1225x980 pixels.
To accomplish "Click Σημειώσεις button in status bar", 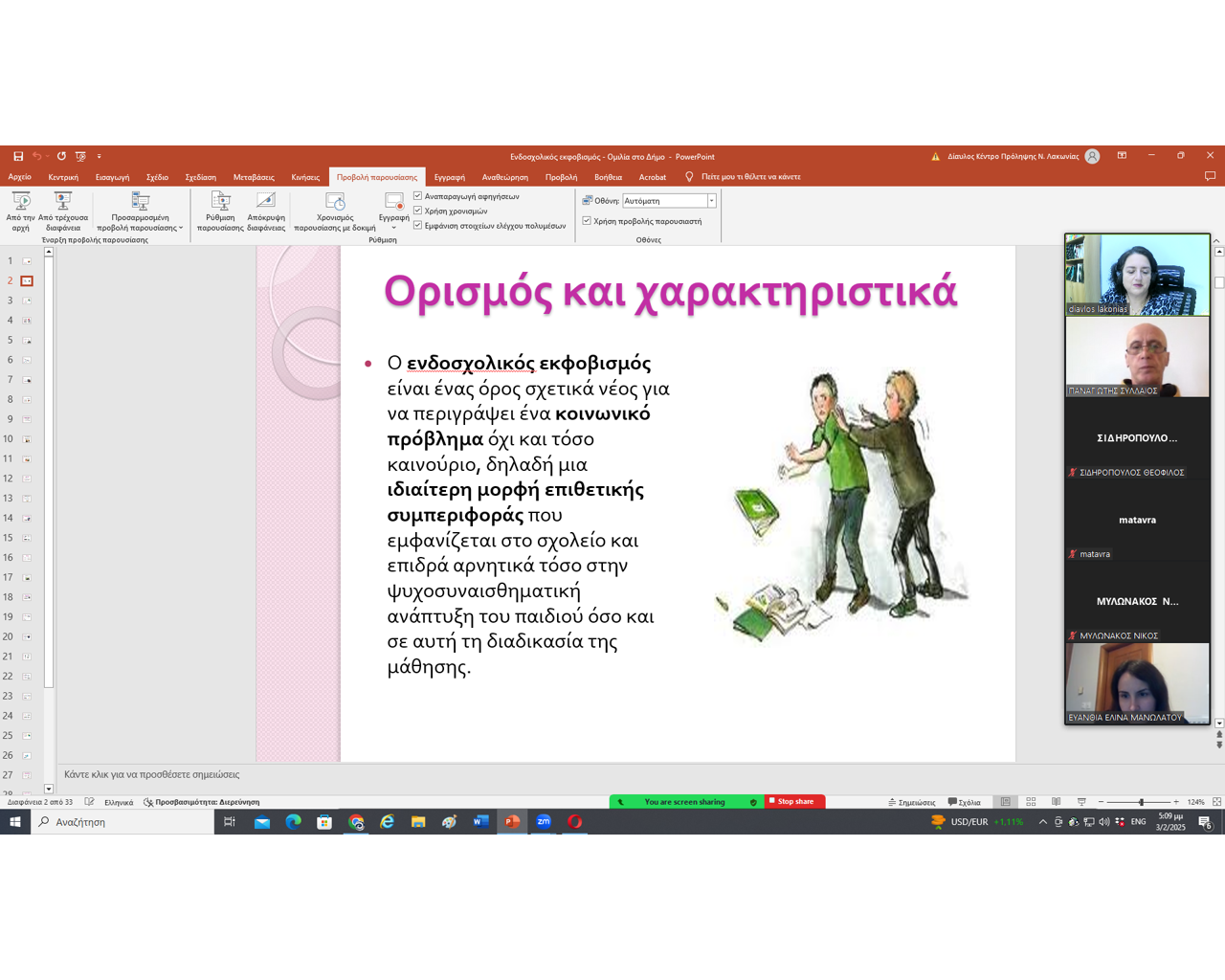I will coord(911,802).
